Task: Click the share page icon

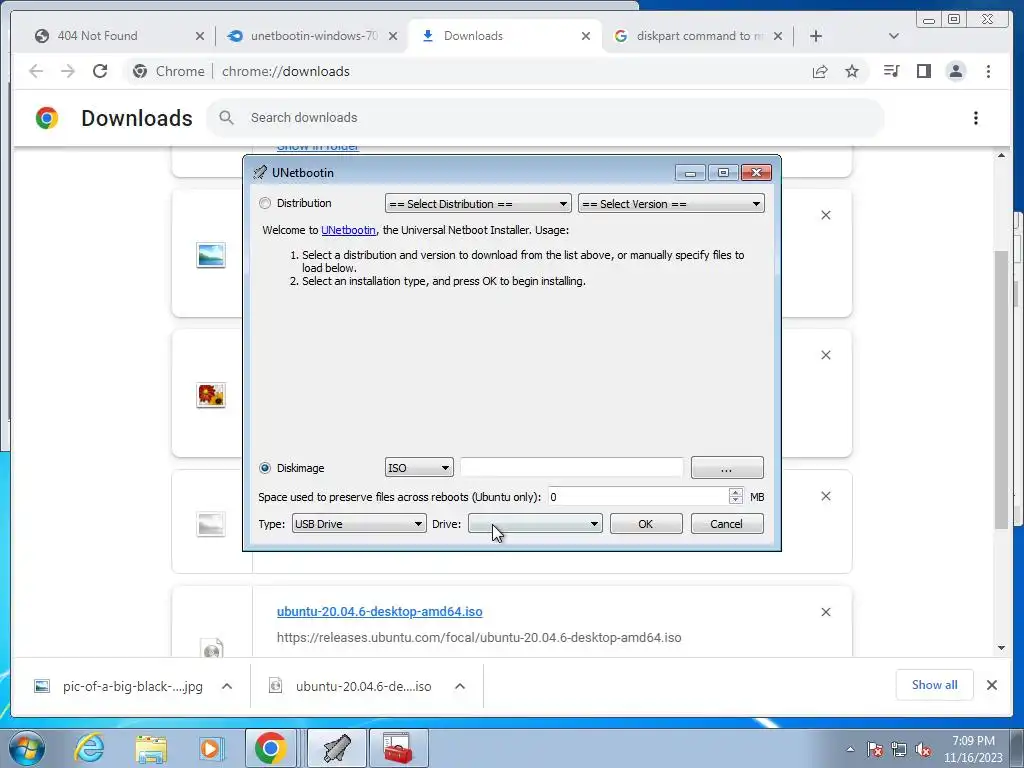Action: point(820,71)
